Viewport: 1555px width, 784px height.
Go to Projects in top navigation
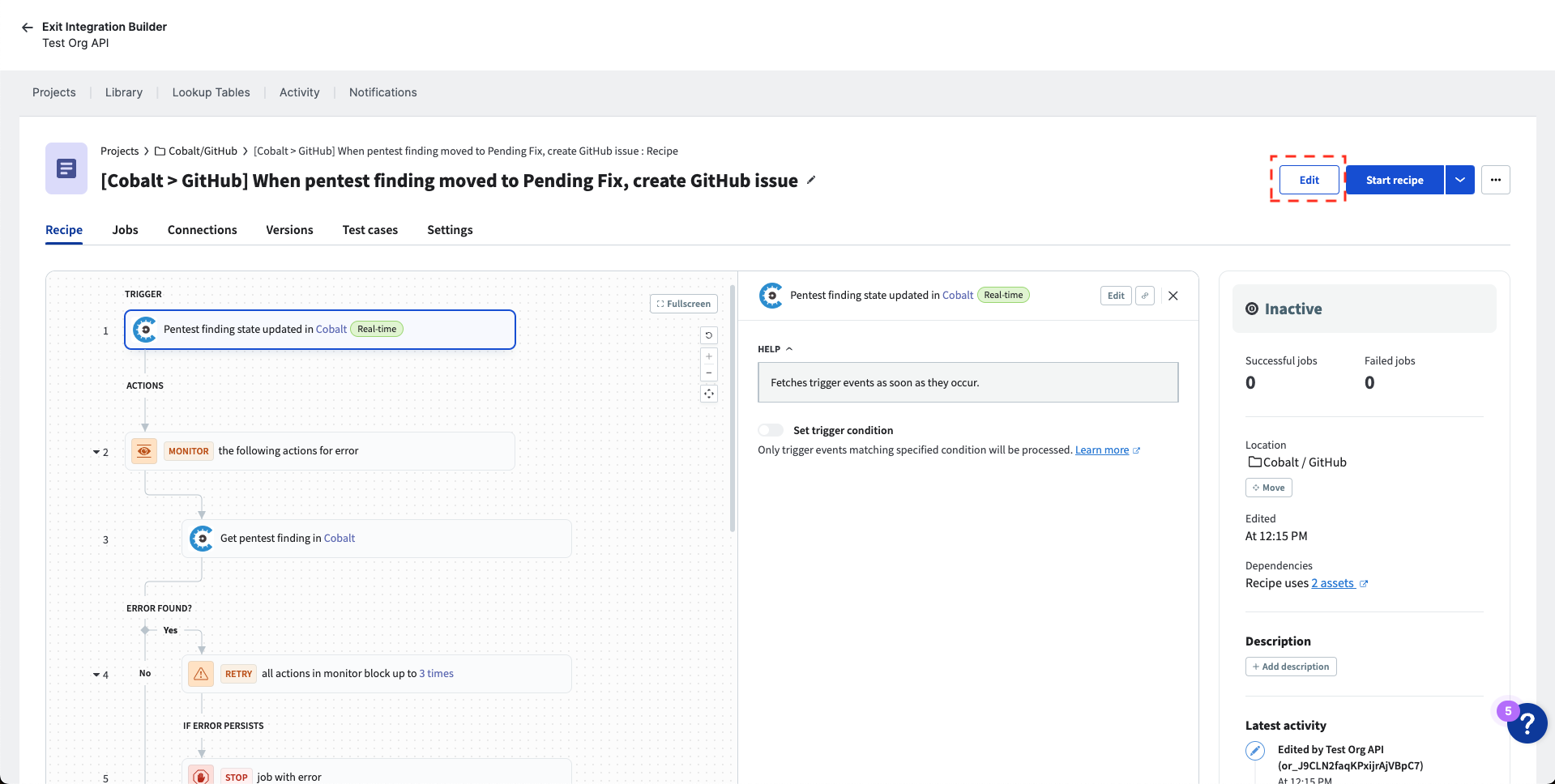(54, 92)
